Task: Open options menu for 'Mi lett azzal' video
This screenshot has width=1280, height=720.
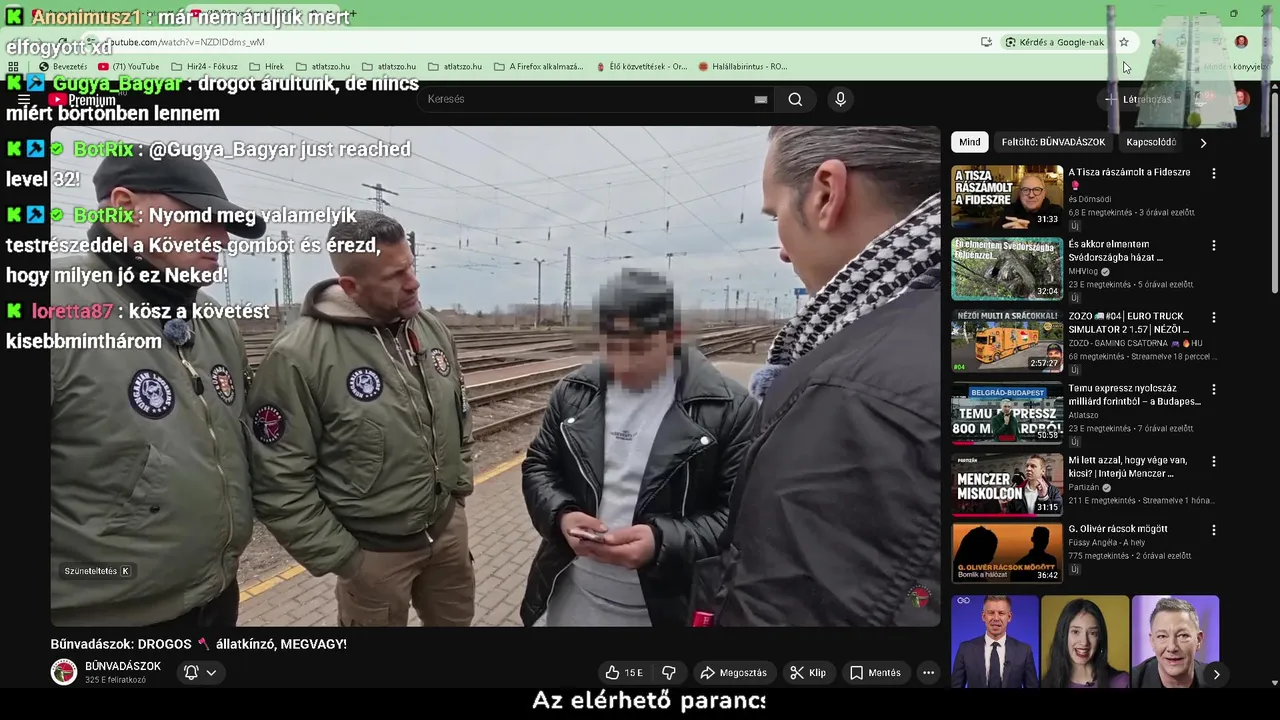Action: click(x=1214, y=461)
